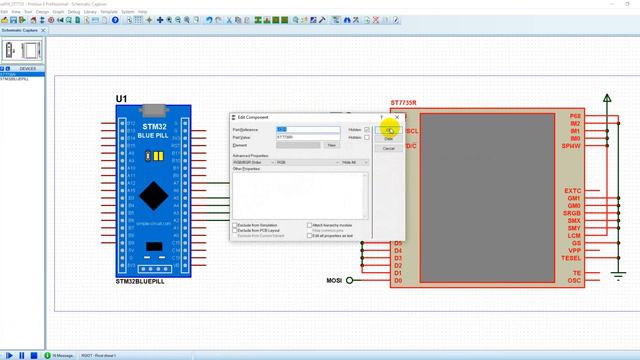640x360 pixels.
Task: Click the power terminal arrow symbol
Action: pos(607,98)
